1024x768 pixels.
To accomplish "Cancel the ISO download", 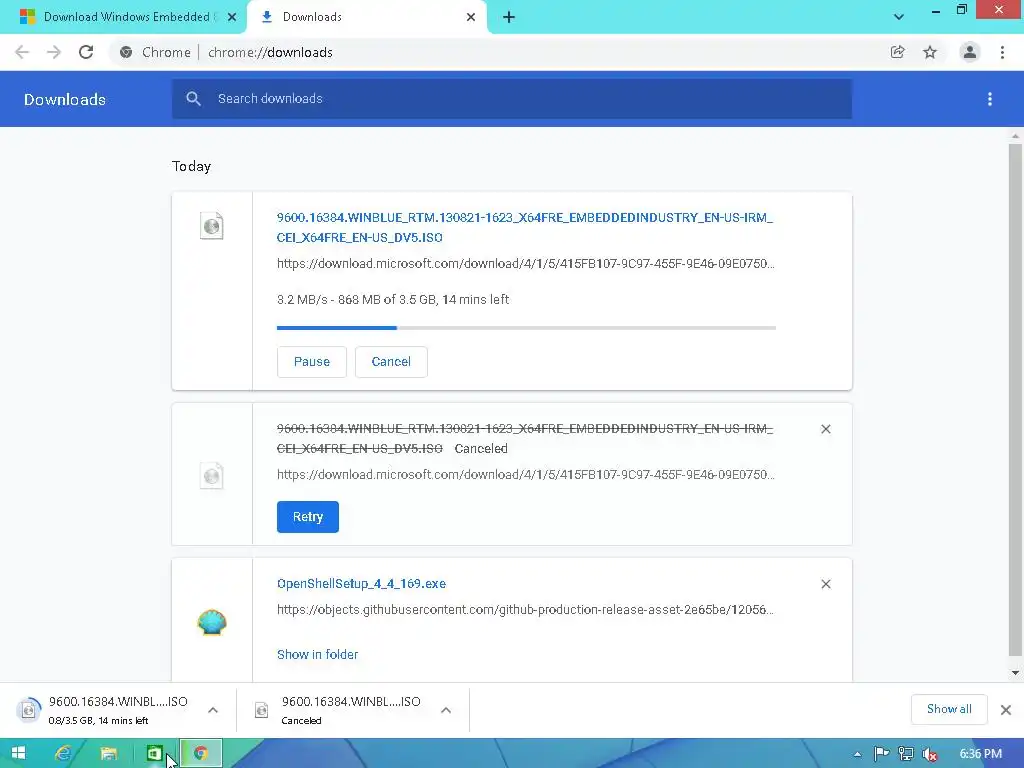I will click(x=391, y=362).
